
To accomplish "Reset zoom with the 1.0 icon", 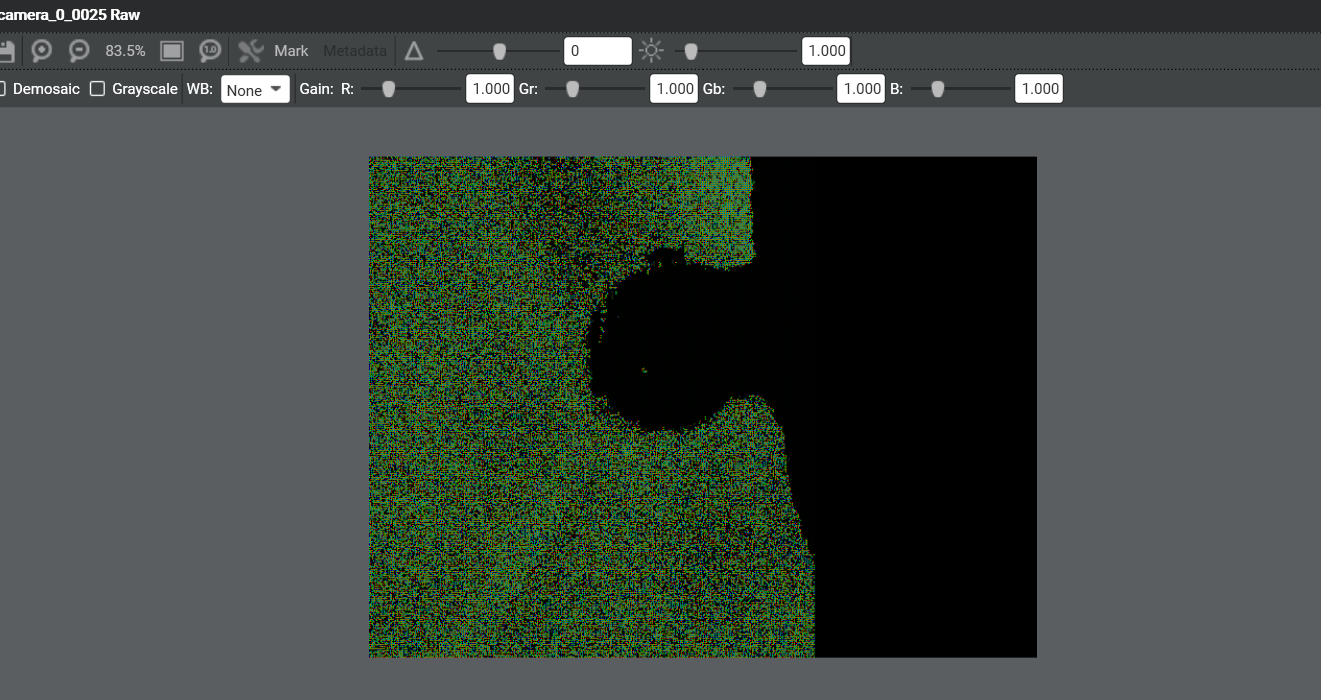I will 210,51.
